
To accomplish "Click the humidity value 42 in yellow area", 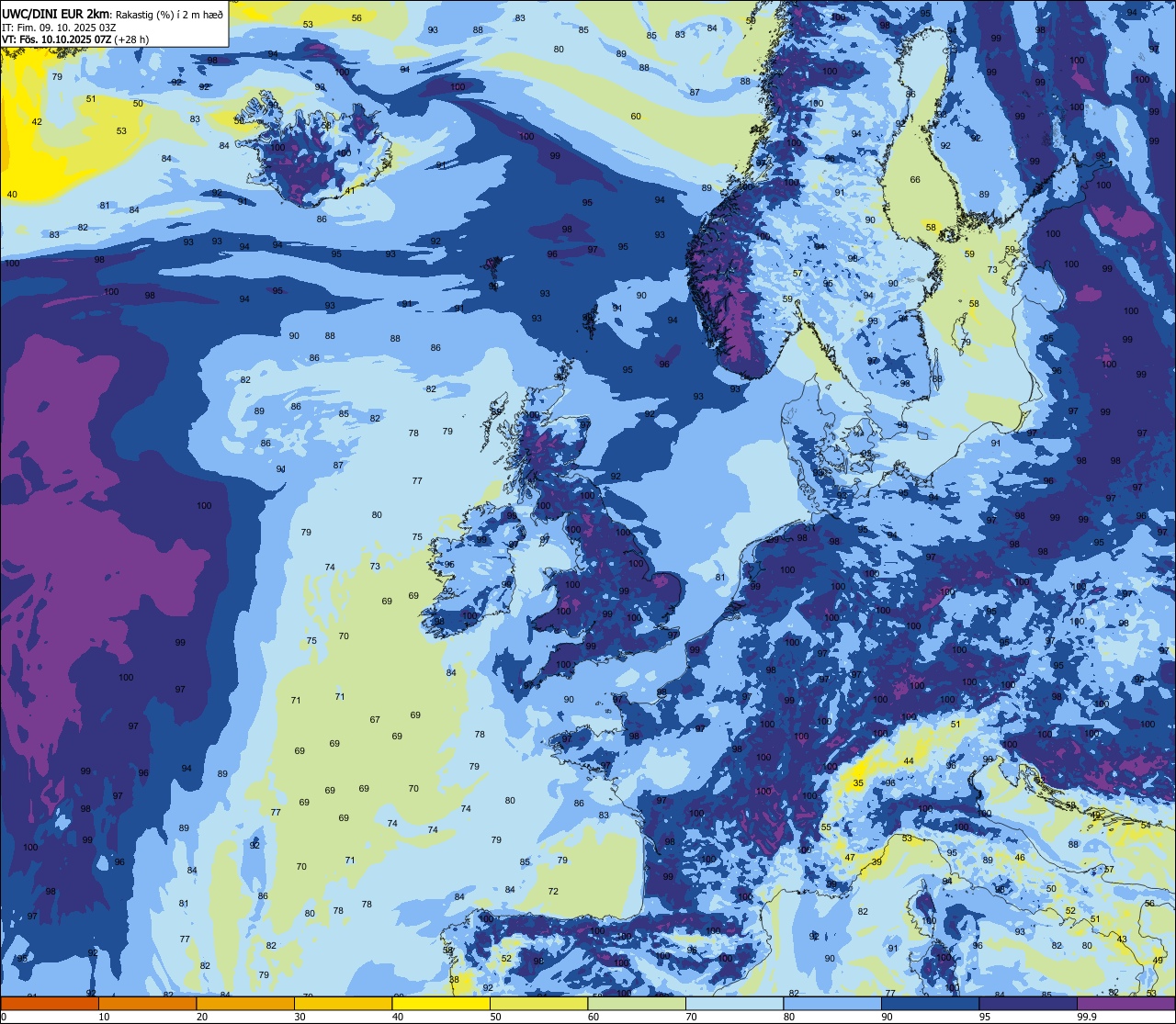I will pyautogui.click(x=37, y=122).
